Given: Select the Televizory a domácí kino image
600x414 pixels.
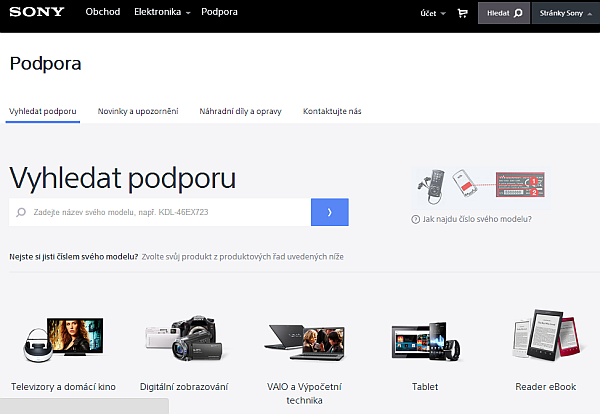Looking at the screenshot, I should pyautogui.click(x=63, y=342).
